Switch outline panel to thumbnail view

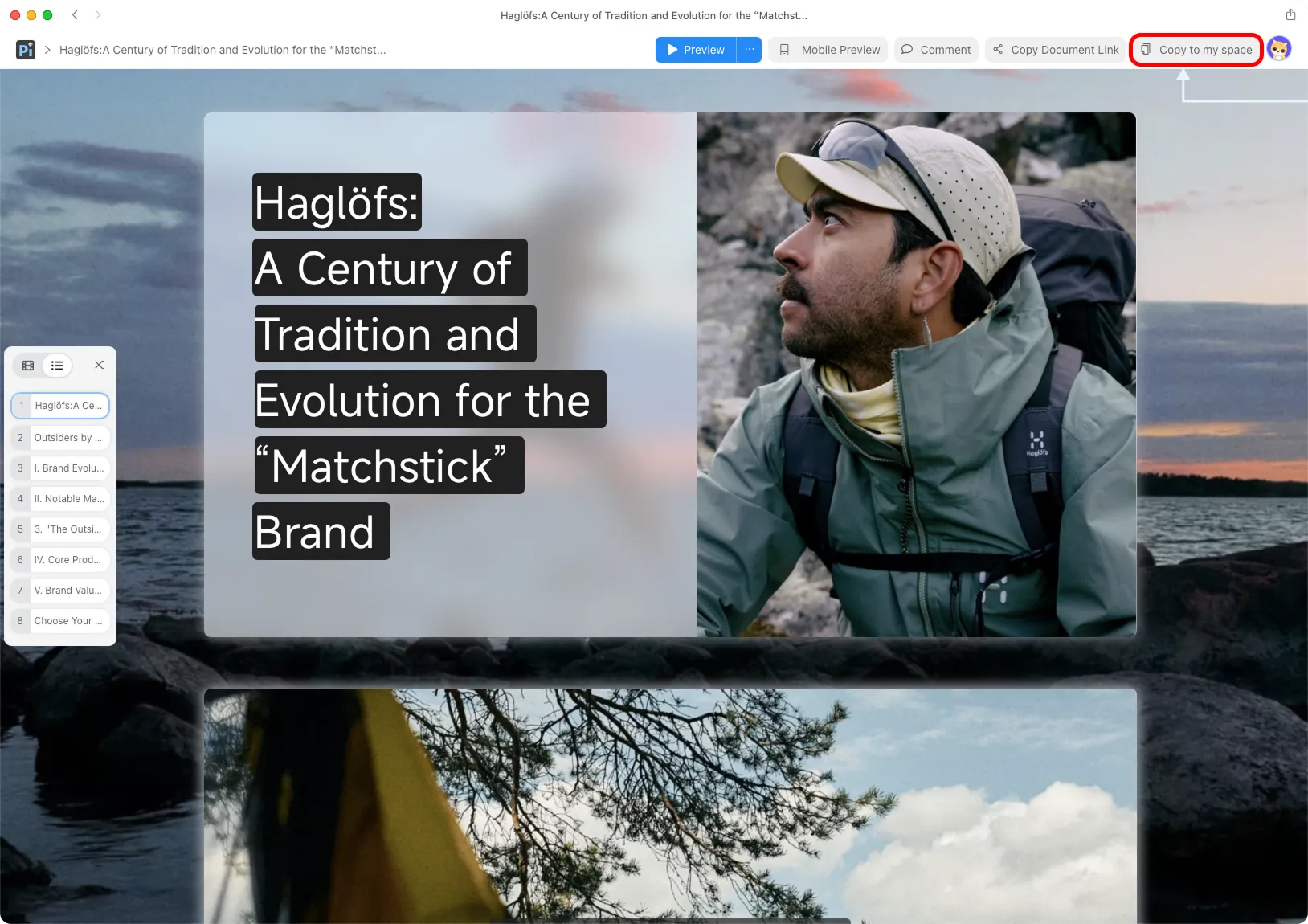tap(28, 366)
